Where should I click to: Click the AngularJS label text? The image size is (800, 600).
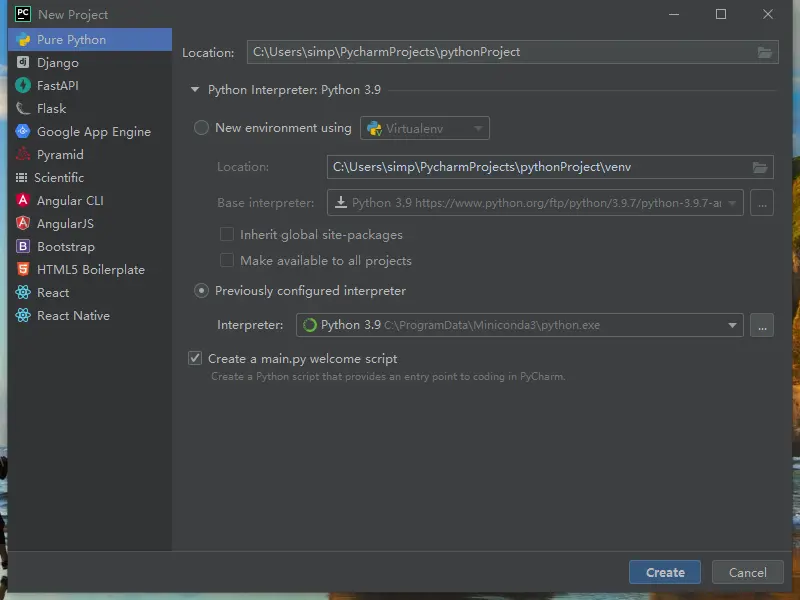click(x=65, y=223)
